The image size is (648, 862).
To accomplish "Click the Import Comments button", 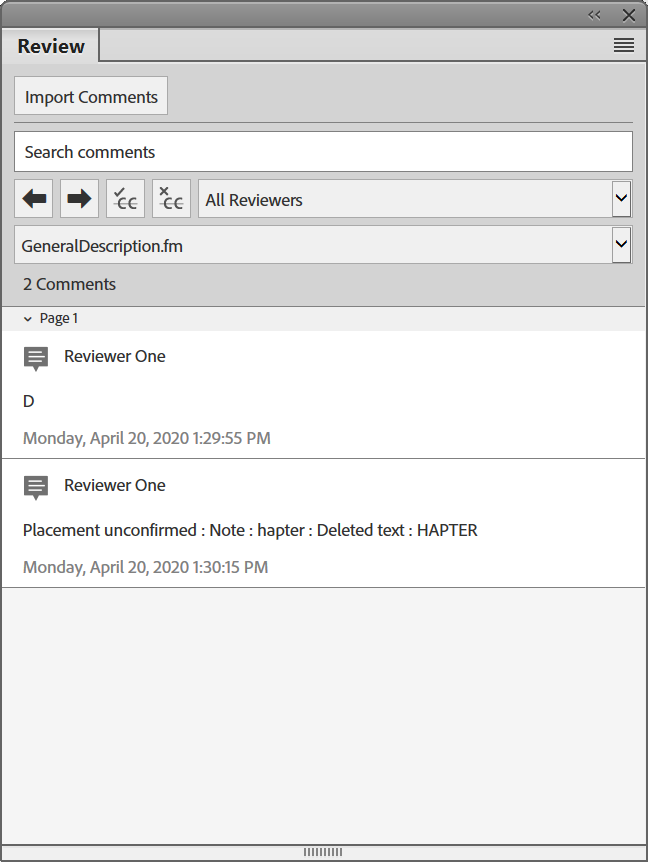I will [91, 97].
